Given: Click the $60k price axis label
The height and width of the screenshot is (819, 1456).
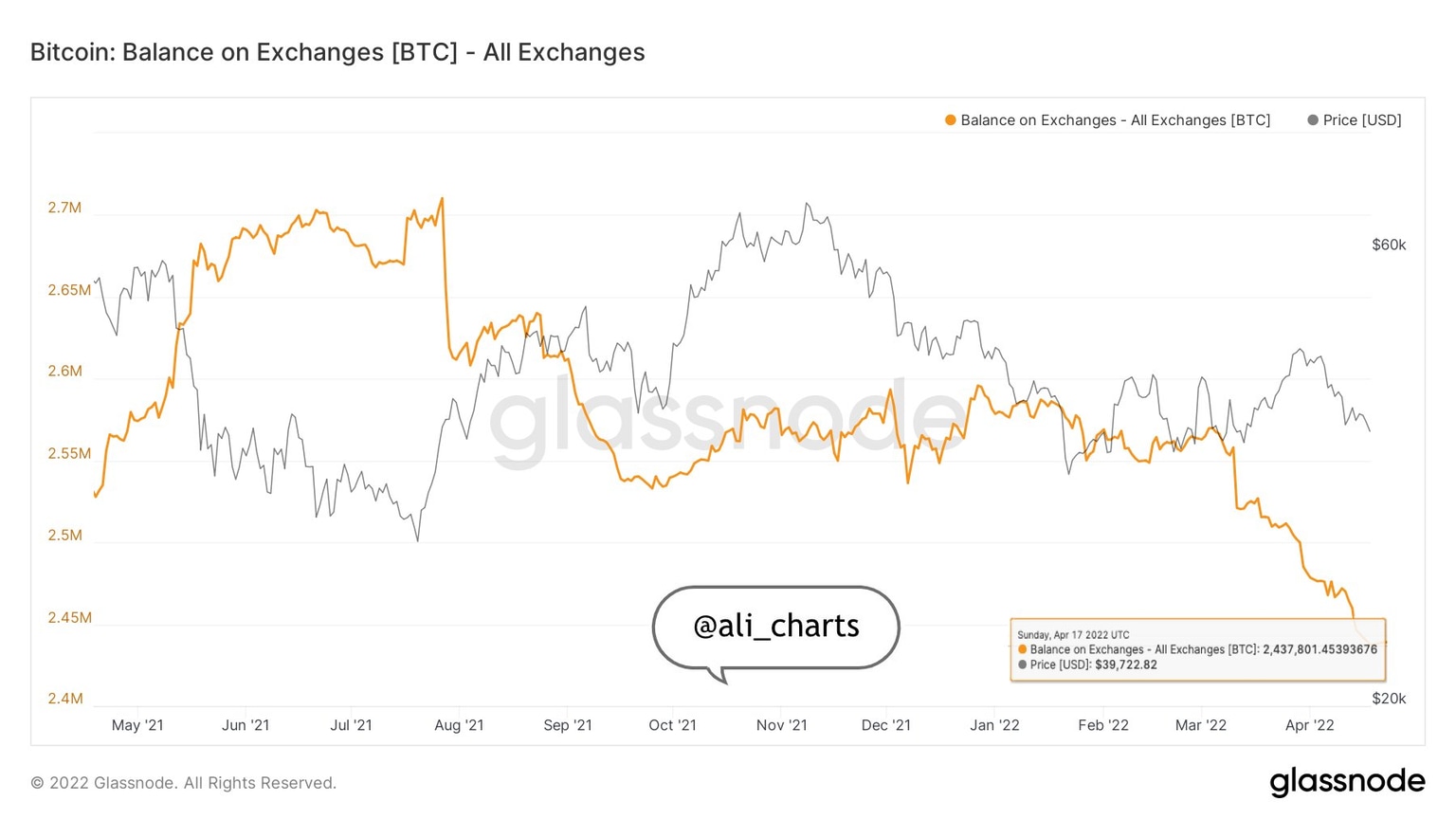Looking at the screenshot, I should pyautogui.click(x=1389, y=245).
